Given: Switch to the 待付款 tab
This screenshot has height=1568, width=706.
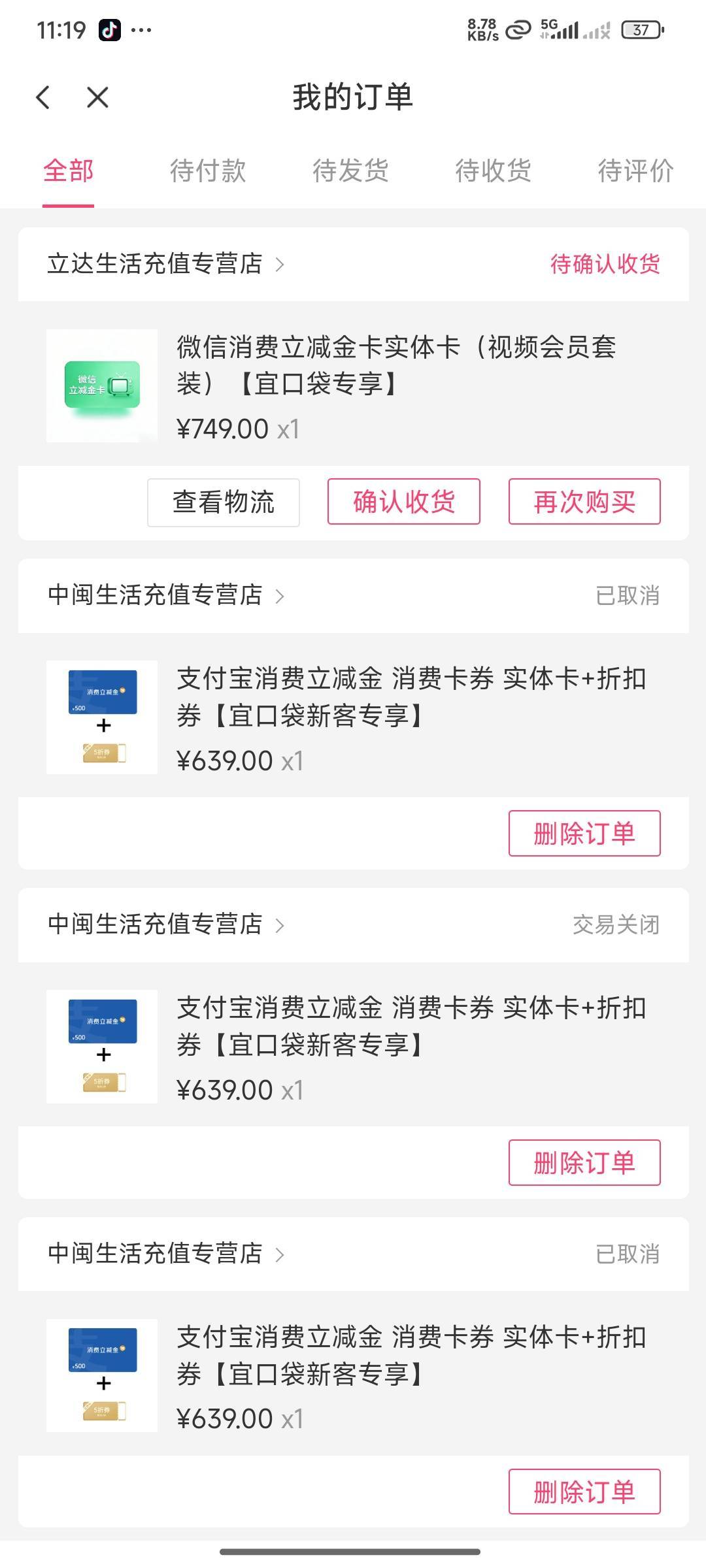Looking at the screenshot, I should (208, 171).
